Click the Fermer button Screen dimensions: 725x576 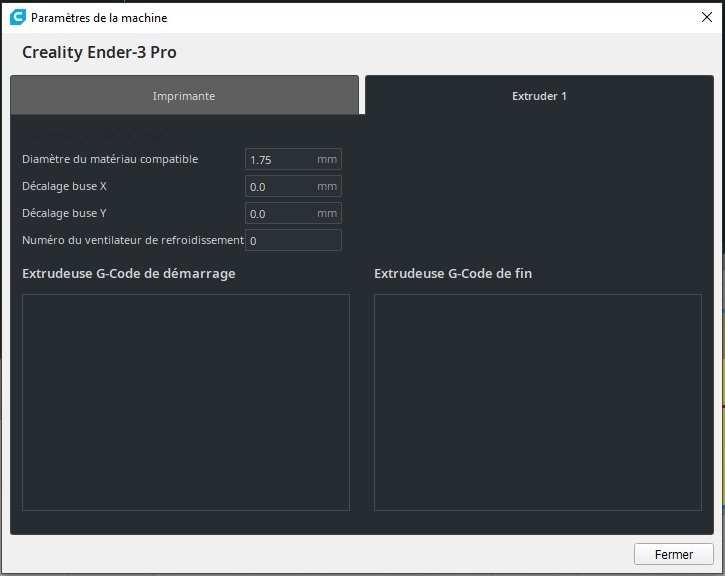click(674, 554)
